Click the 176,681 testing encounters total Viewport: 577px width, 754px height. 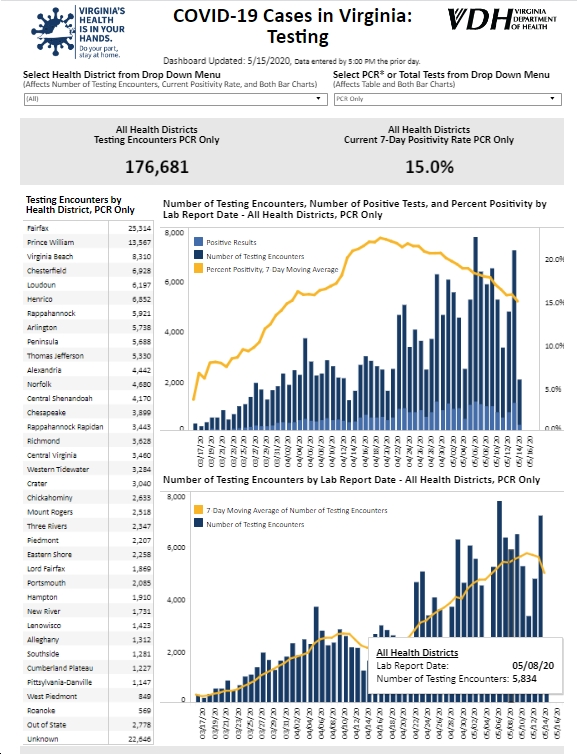tap(157, 167)
